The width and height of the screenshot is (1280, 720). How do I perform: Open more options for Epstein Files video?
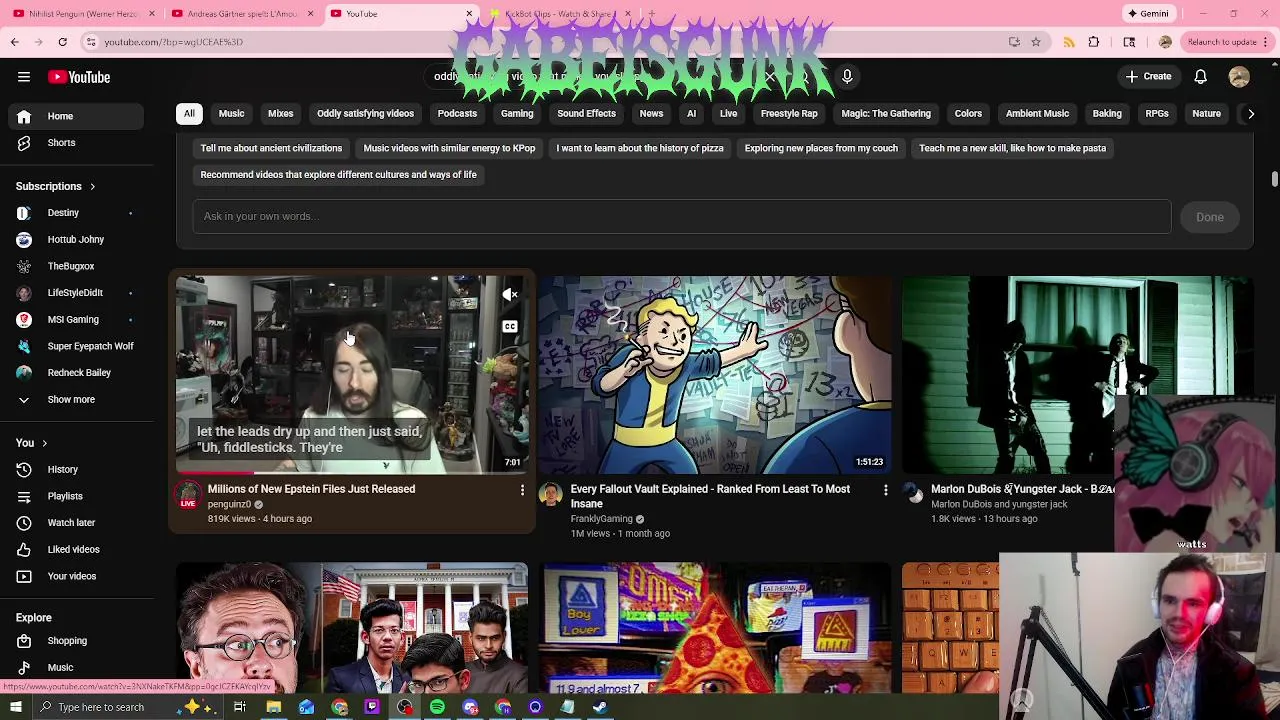tap(522, 490)
